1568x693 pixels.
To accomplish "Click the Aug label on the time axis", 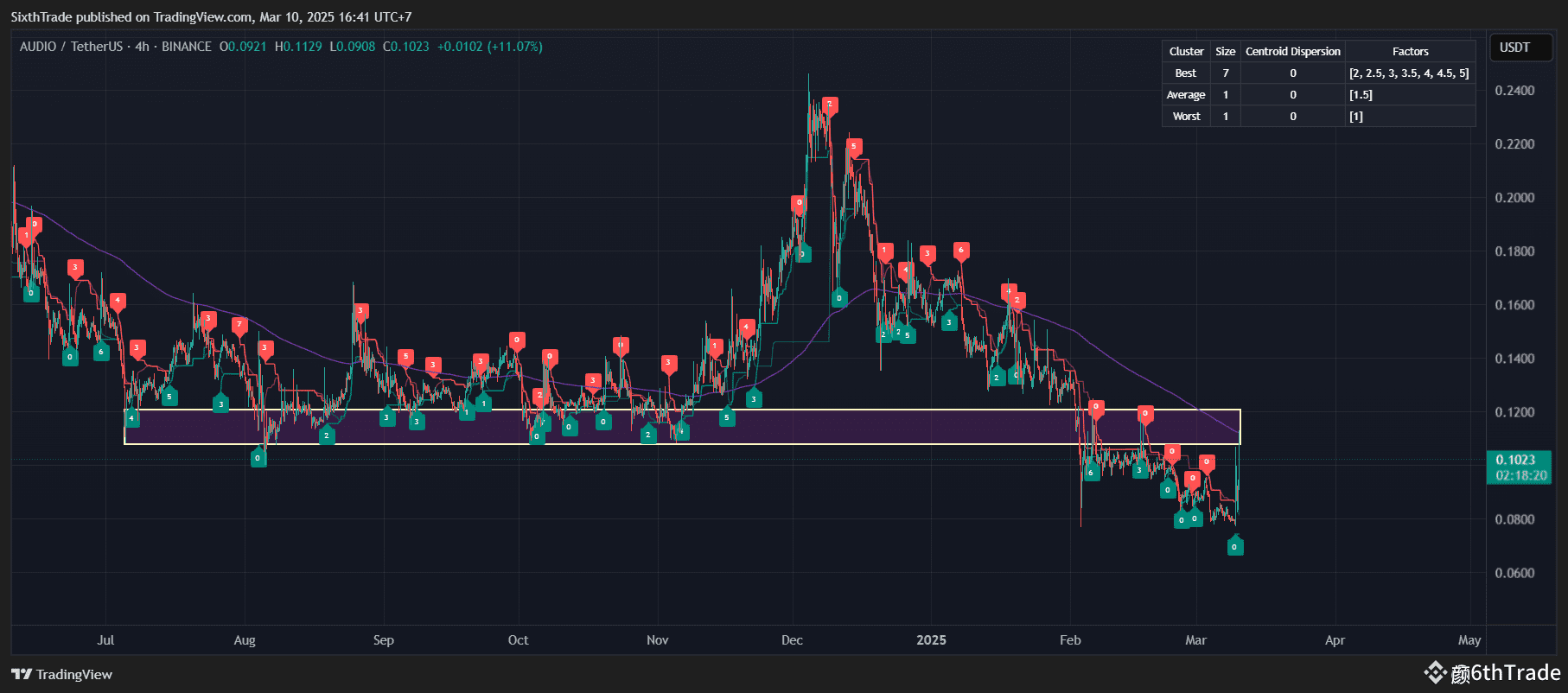I will [x=245, y=640].
